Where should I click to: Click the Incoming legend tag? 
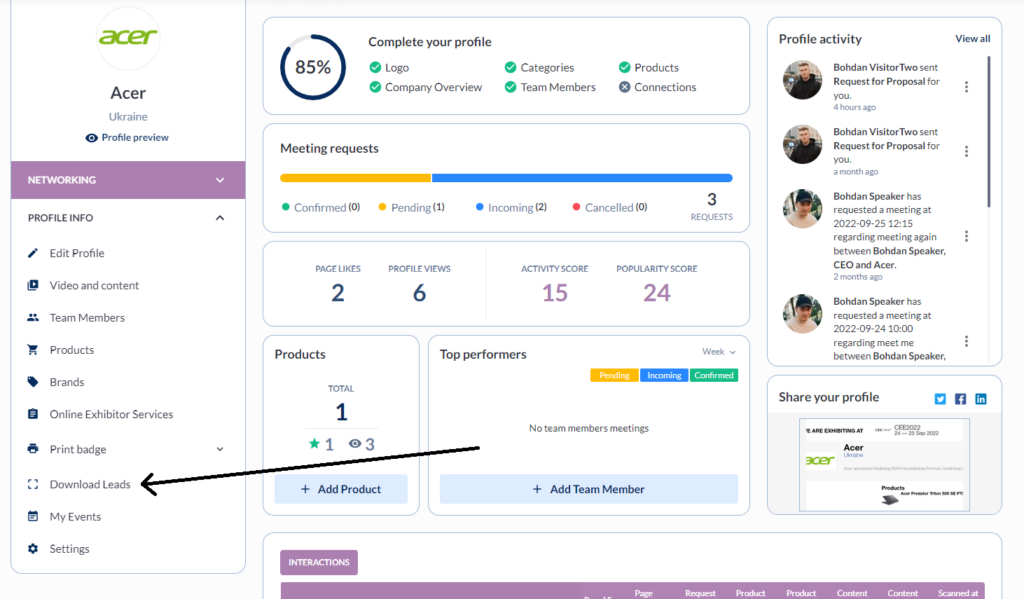(x=664, y=376)
